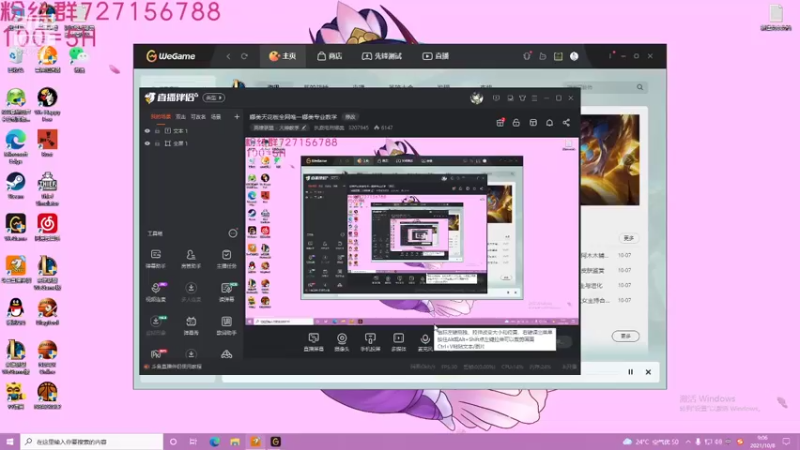Viewport: 800px width, 450px height.
Task: Click the WeGame back arrow
Action: pyautogui.click(x=228, y=56)
